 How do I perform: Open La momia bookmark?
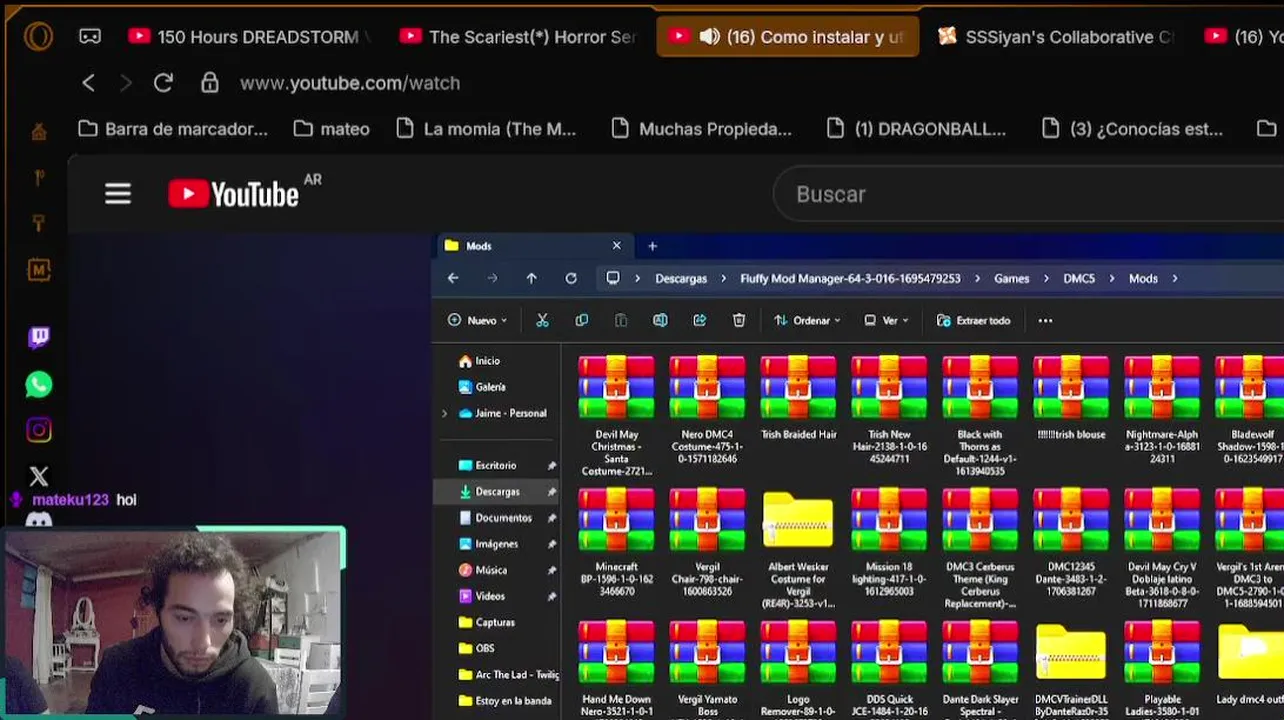pos(486,129)
